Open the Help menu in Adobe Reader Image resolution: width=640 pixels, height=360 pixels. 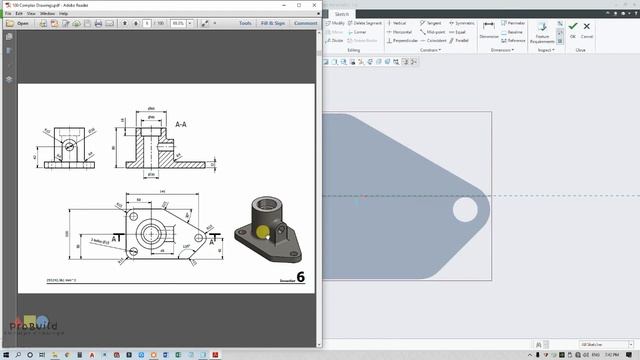pyautogui.click(x=63, y=13)
